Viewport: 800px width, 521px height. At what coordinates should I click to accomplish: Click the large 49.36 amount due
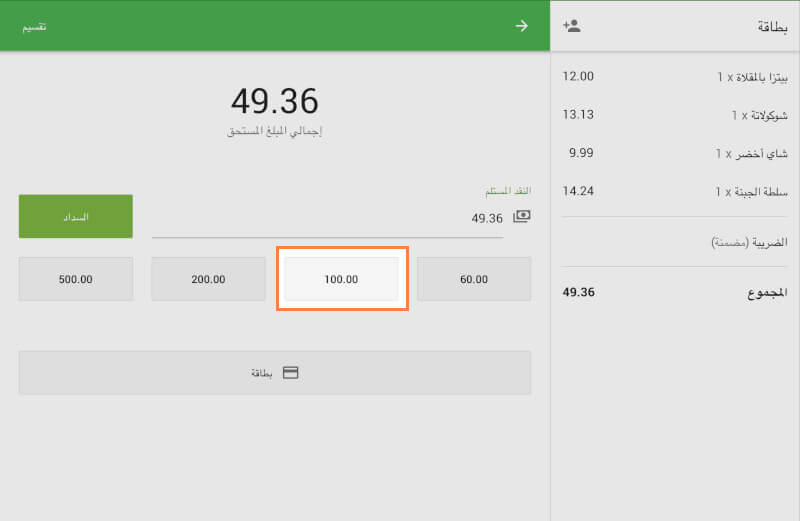click(275, 101)
